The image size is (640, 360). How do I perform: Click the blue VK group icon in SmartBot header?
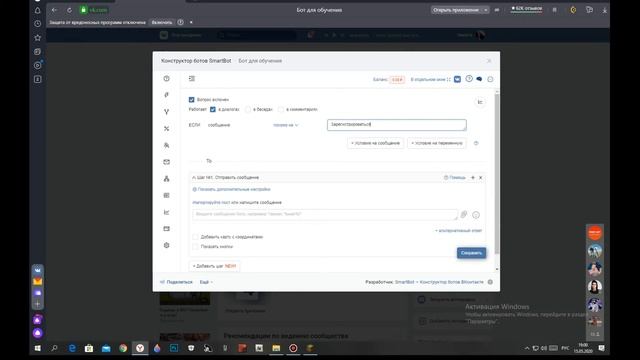point(457,79)
